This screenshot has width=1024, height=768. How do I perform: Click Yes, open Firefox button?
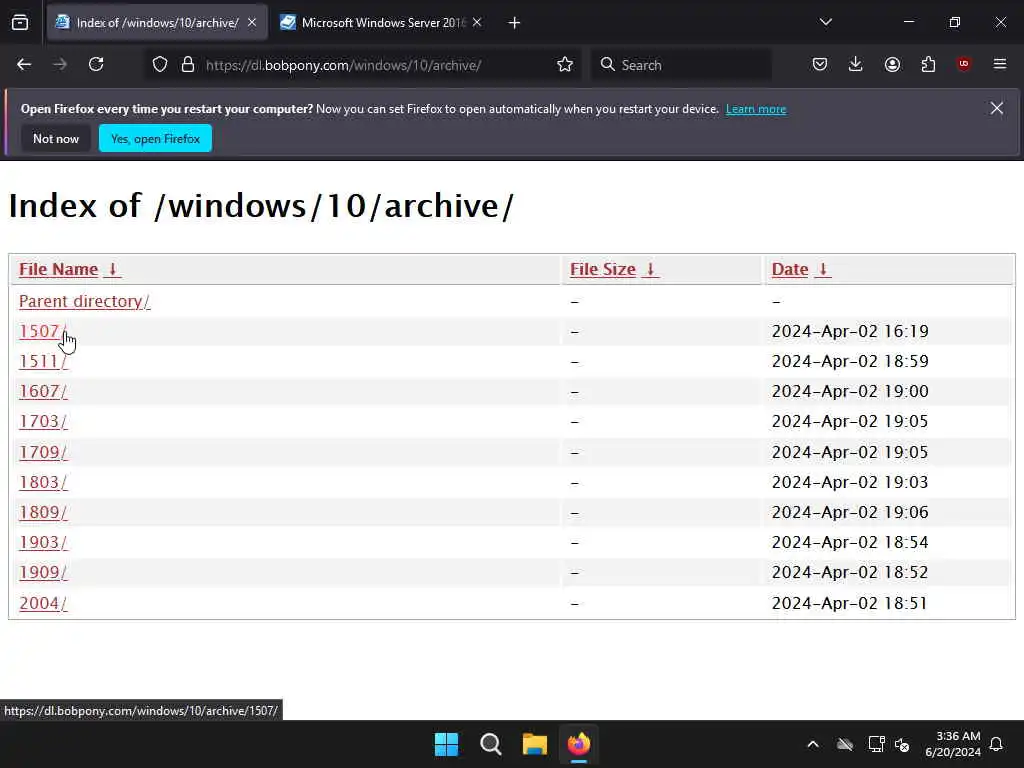(x=155, y=138)
